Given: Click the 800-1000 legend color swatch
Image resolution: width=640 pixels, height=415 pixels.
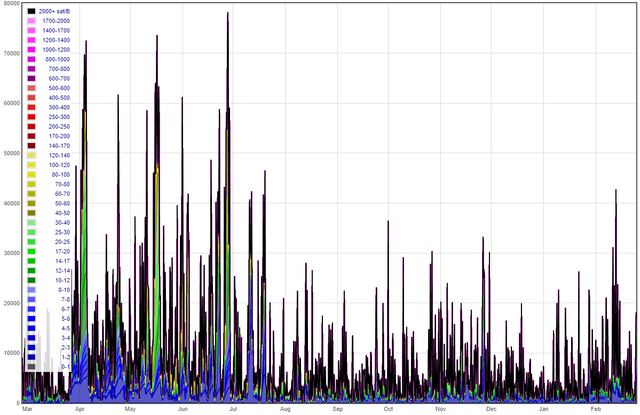Looking at the screenshot, I should click(x=31, y=59).
